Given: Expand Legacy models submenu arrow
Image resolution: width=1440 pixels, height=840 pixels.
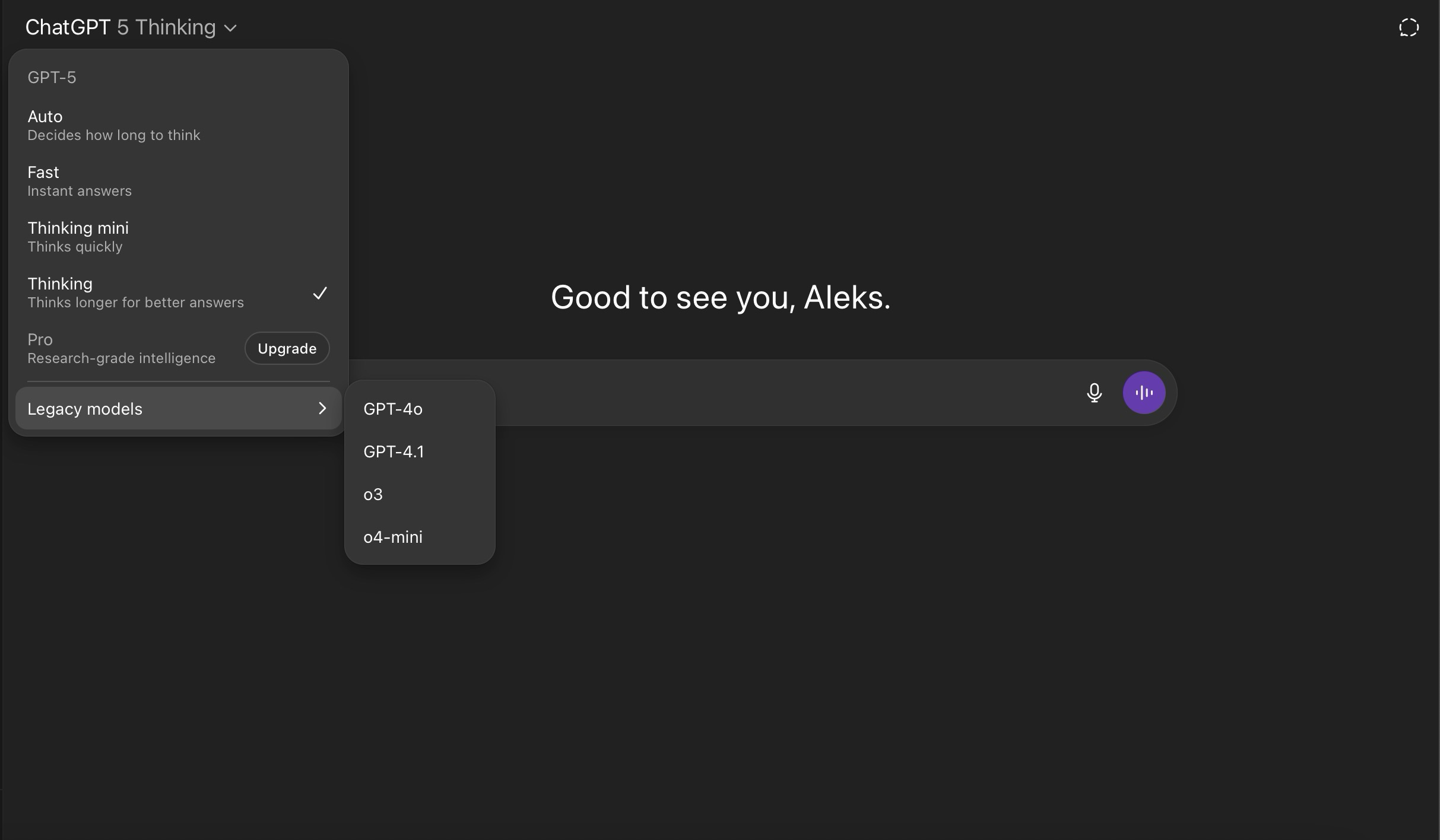Looking at the screenshot, I should (x=322, y=408).
